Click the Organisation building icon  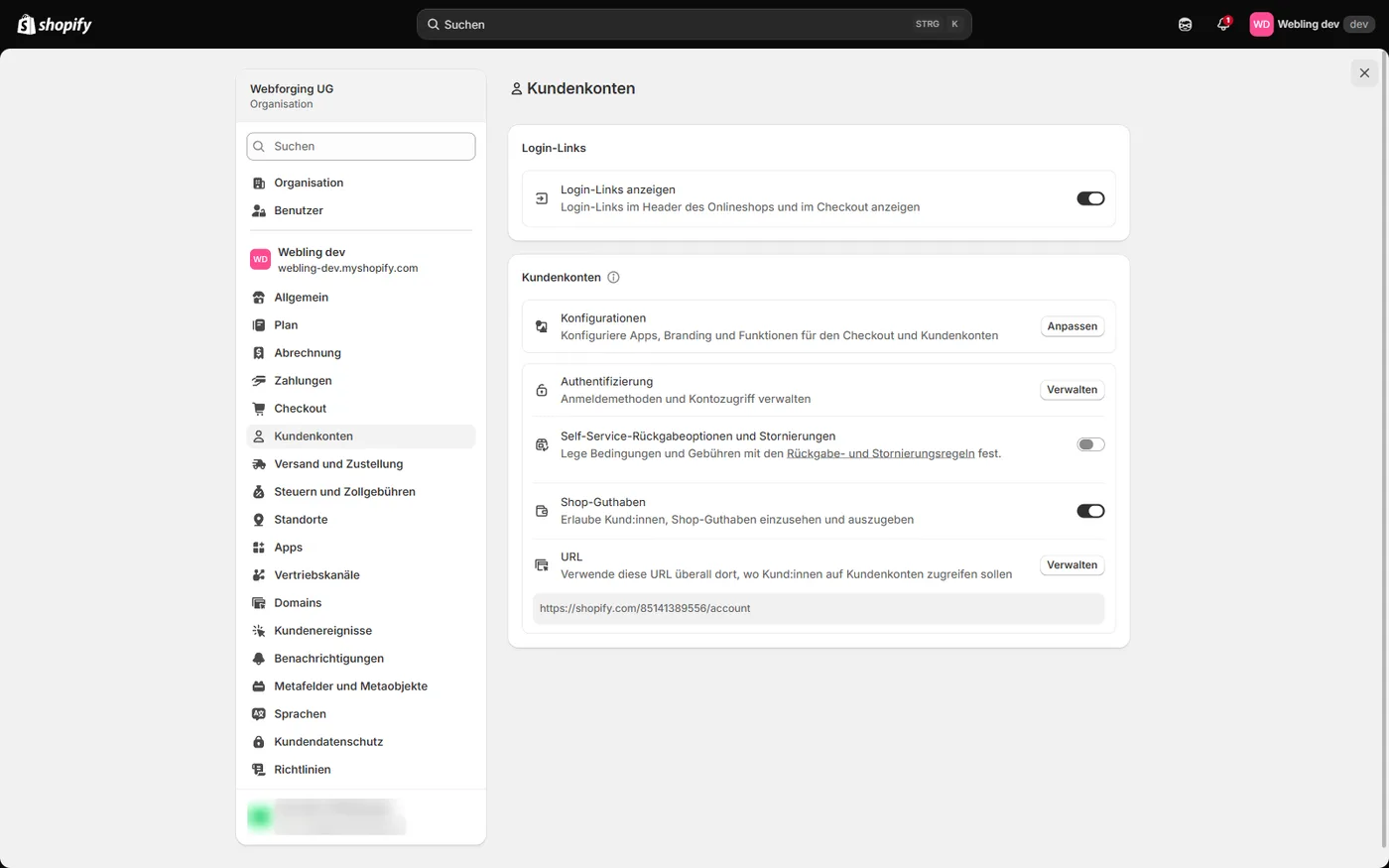pos(259,184)
